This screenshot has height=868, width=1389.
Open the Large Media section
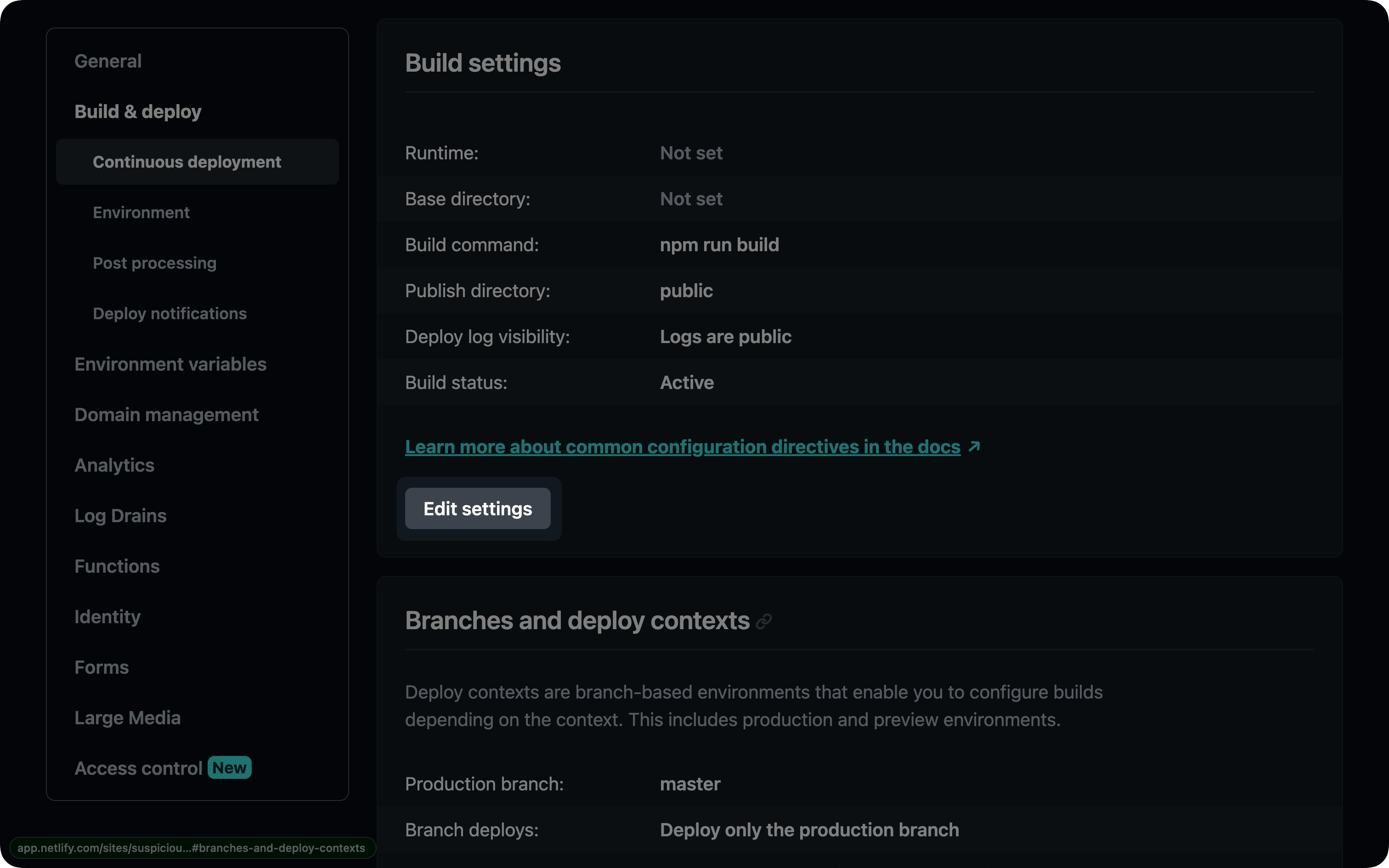pos(127,717)
